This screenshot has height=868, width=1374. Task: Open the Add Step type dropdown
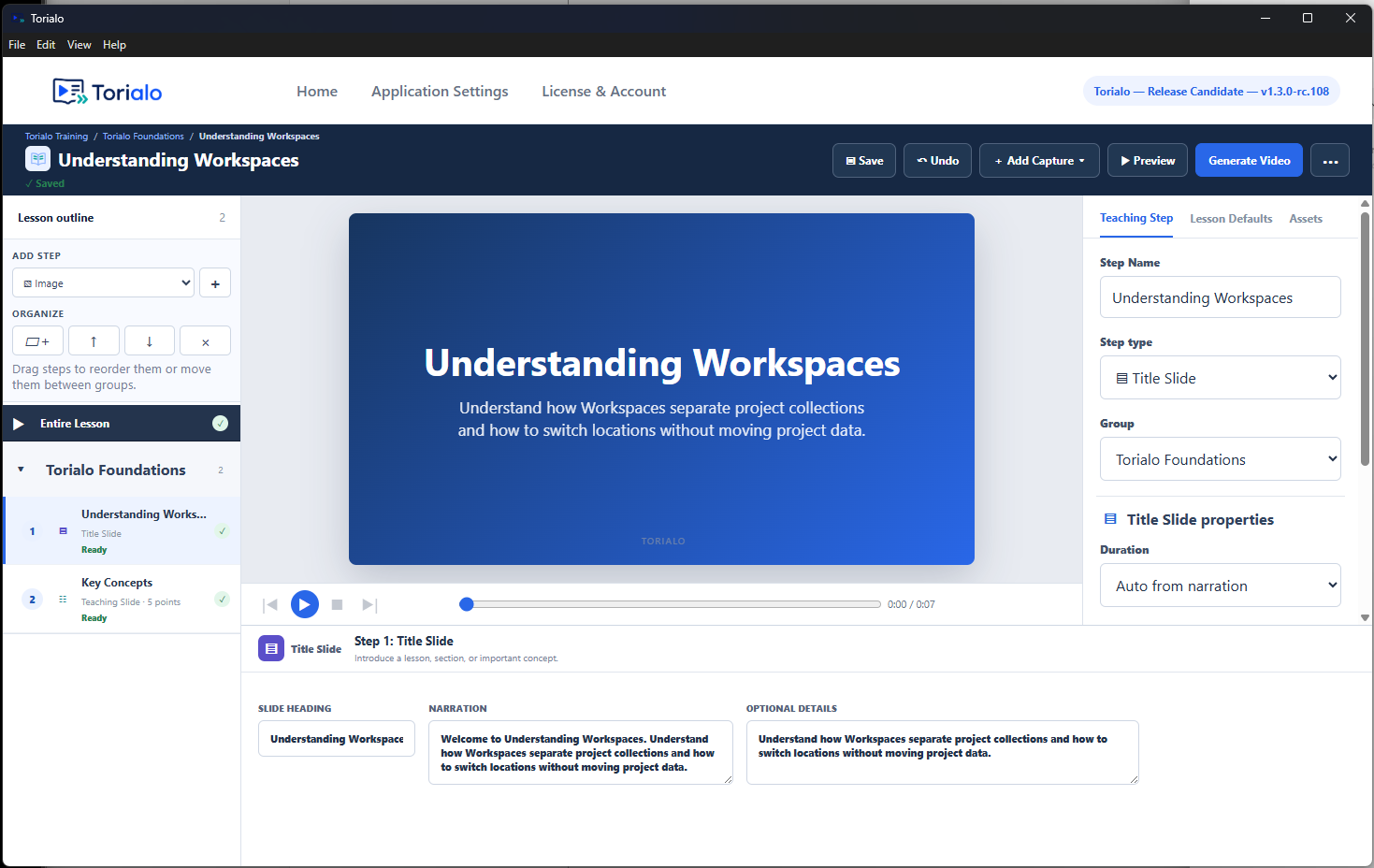pyautogui.click(x=103, y=283)
